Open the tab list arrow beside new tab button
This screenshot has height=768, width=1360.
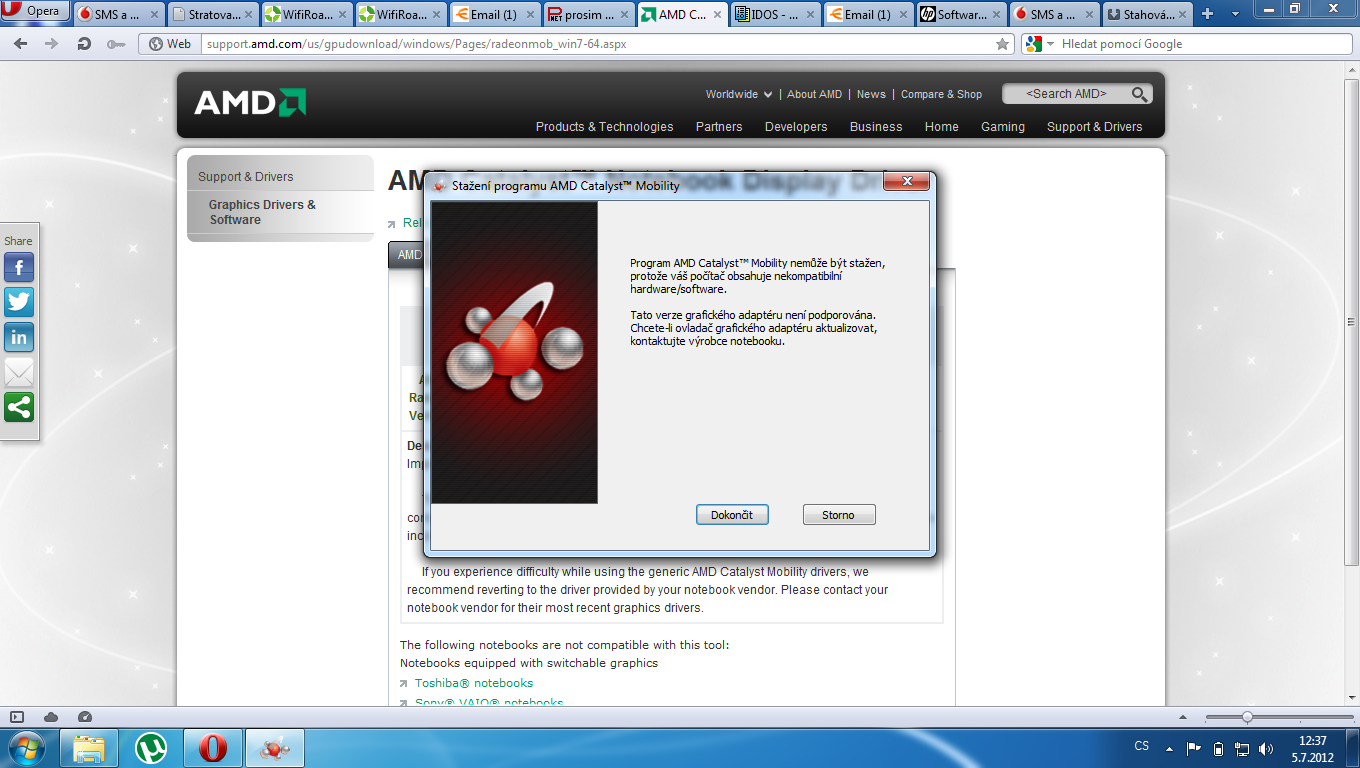pyautogui.click(x=1235, y=14)
